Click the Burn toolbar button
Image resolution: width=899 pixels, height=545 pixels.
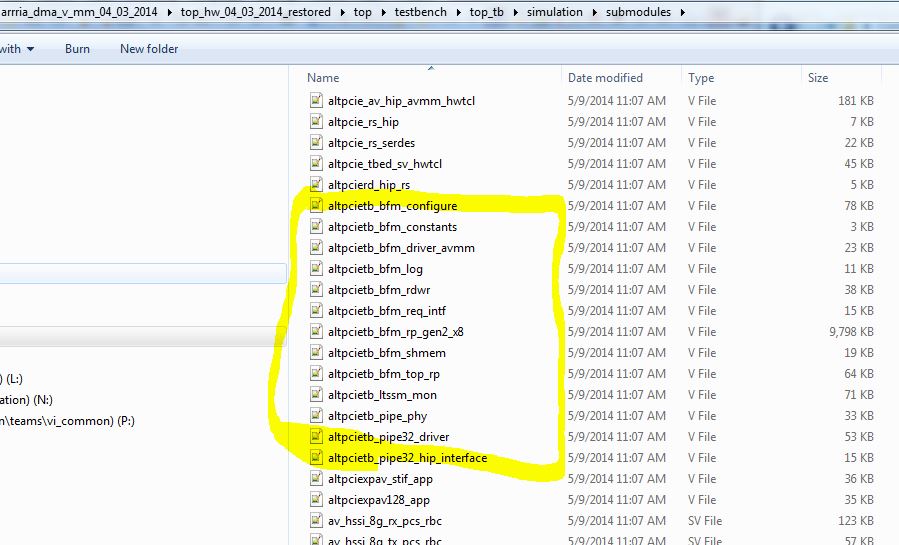(x=77, y=48)
